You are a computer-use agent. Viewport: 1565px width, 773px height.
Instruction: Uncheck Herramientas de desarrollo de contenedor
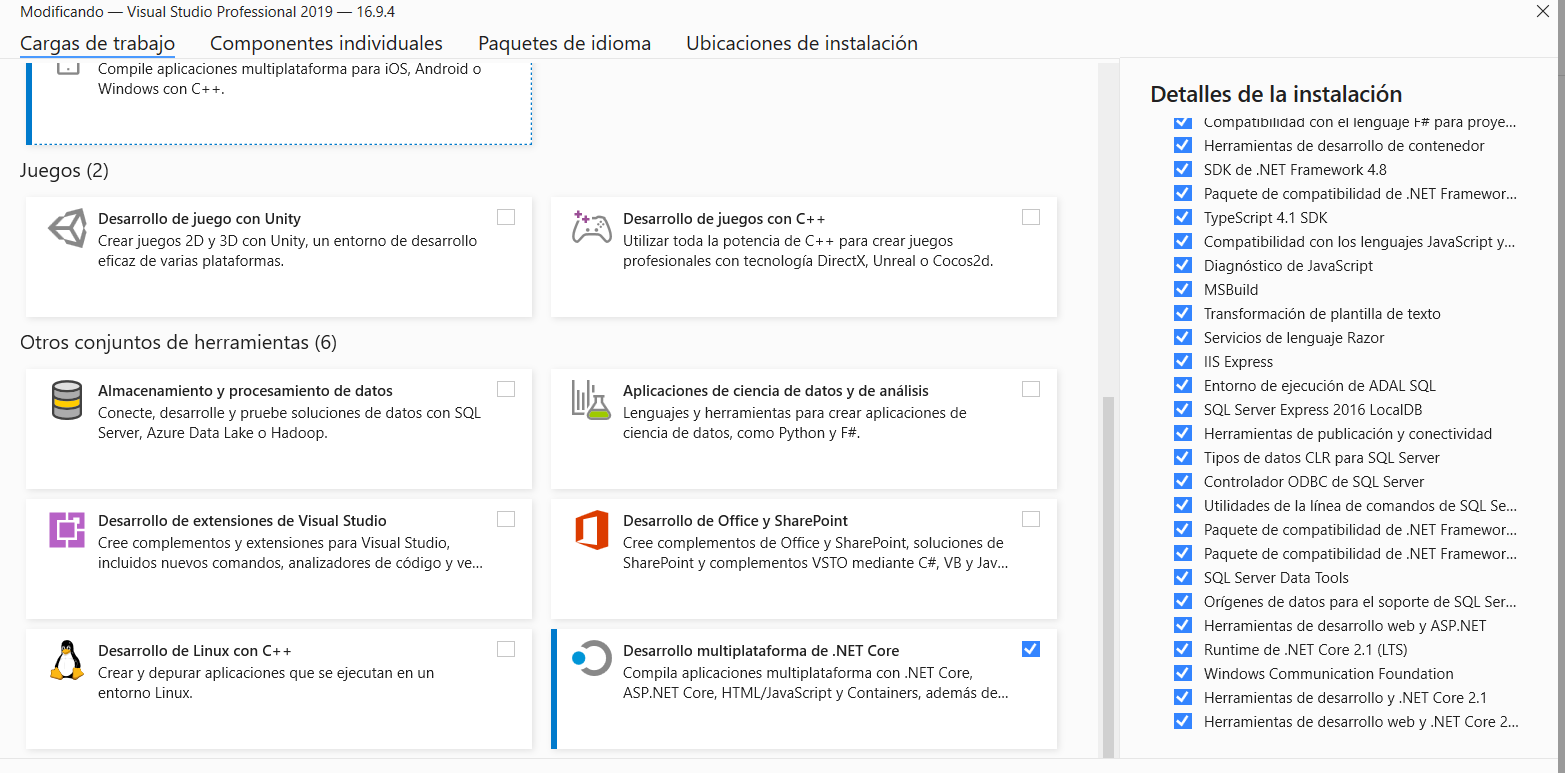(1183, 146)
